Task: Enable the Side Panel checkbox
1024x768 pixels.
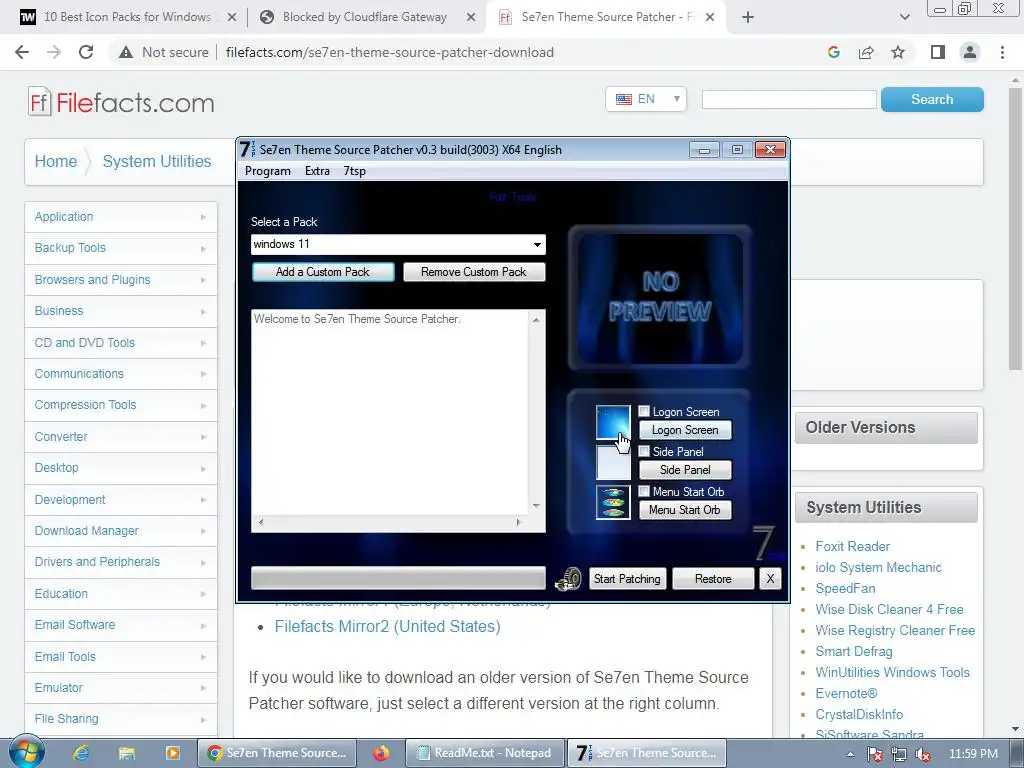Action: click(x=644, y=451)
